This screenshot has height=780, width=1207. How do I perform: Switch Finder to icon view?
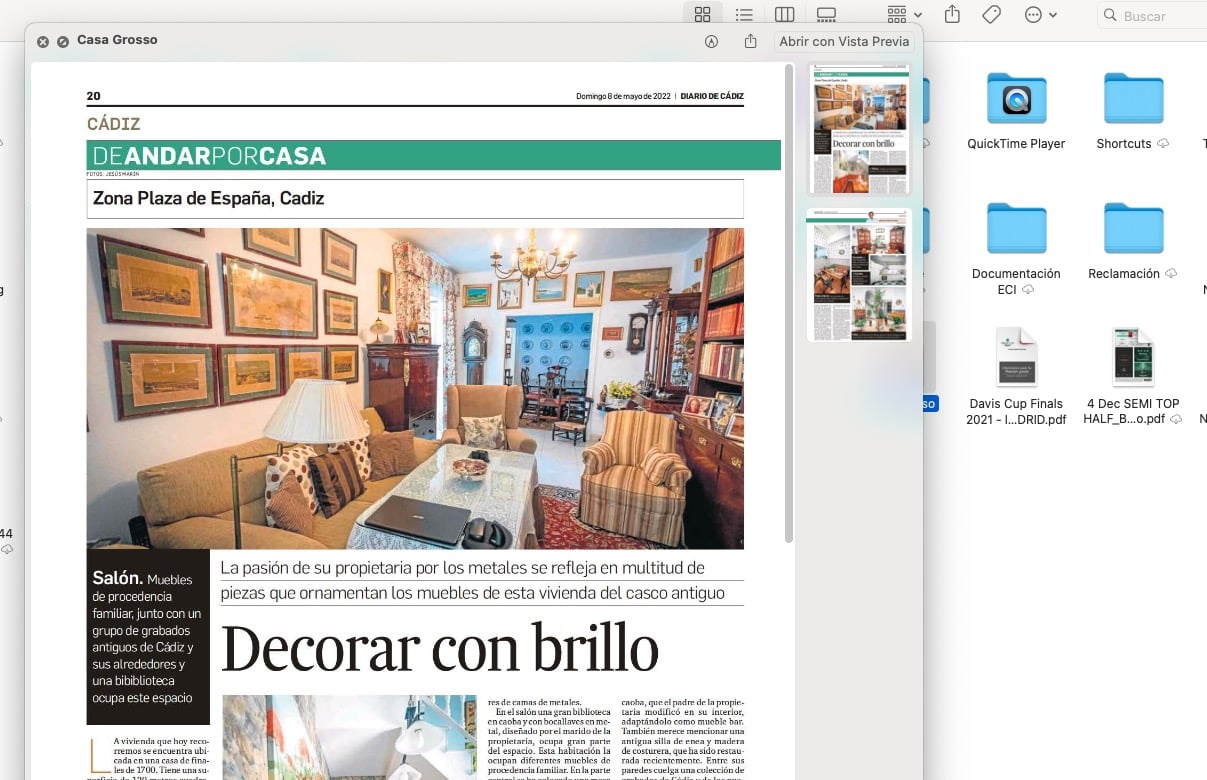click(x=702, y=15)
